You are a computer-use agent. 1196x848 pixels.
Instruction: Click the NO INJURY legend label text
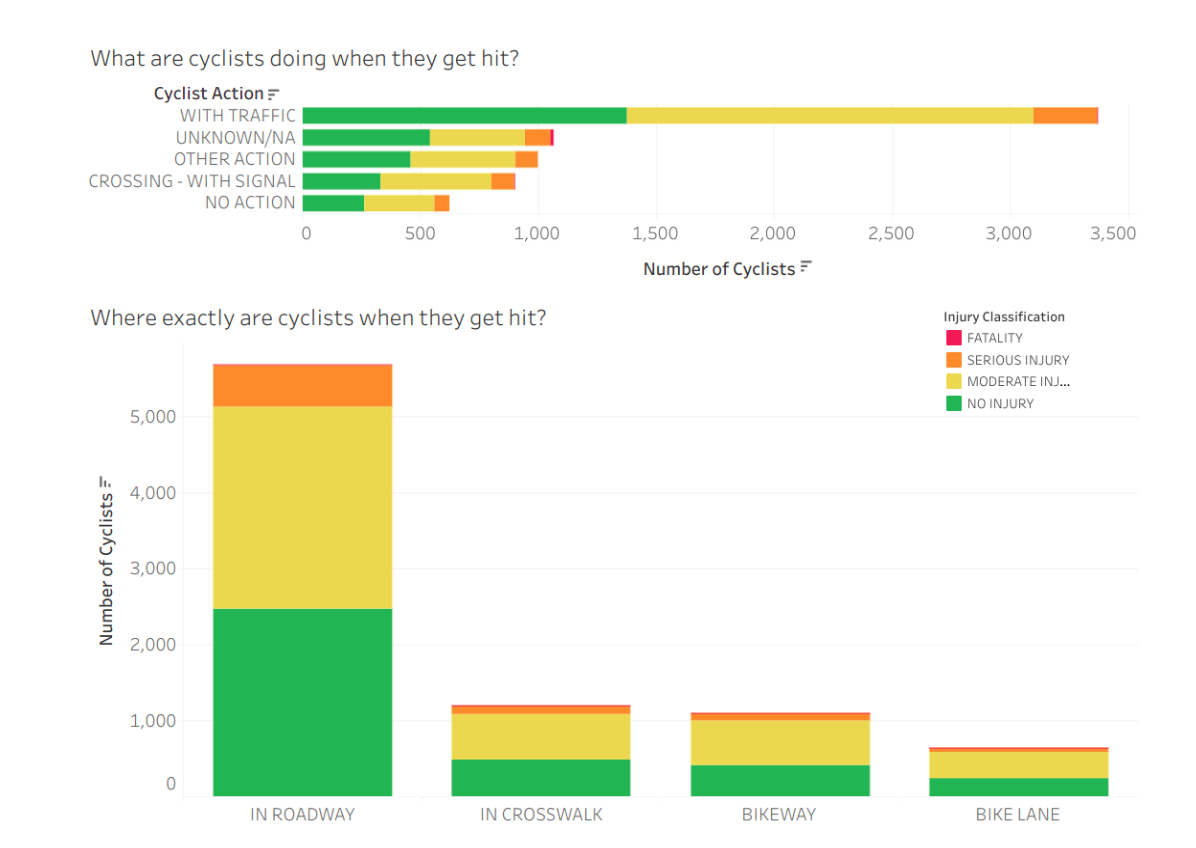1000,404
